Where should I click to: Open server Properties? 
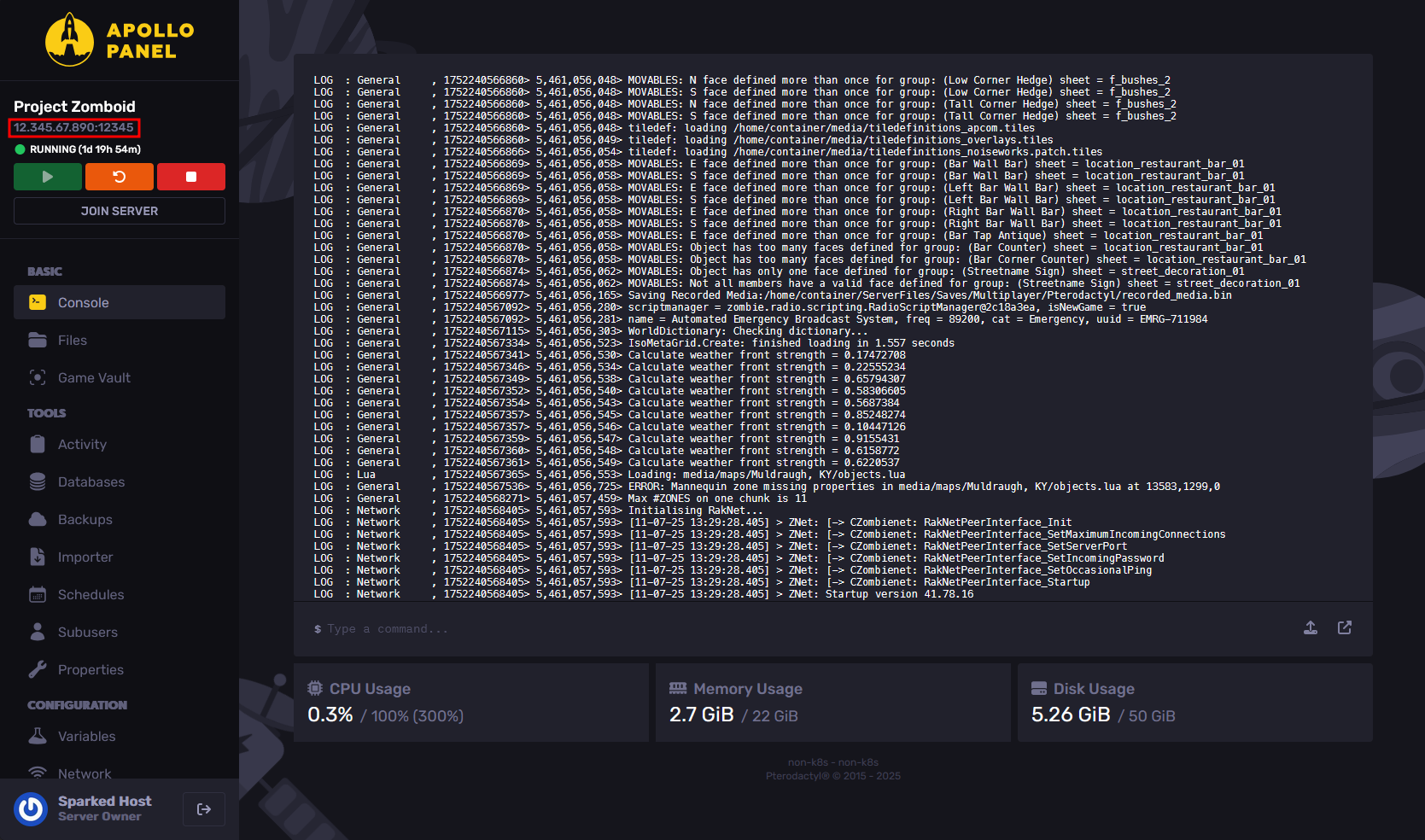click(x=120, y=669)
